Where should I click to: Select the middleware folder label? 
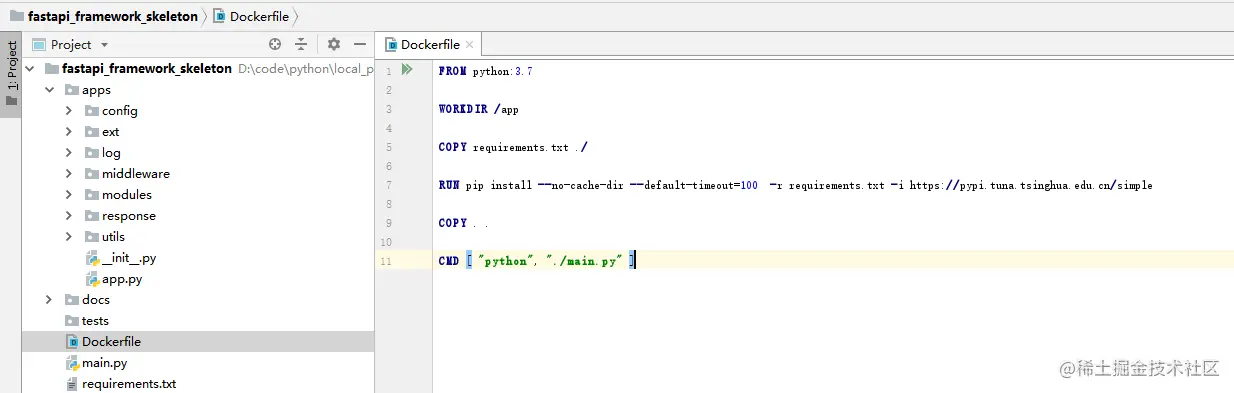136,174
